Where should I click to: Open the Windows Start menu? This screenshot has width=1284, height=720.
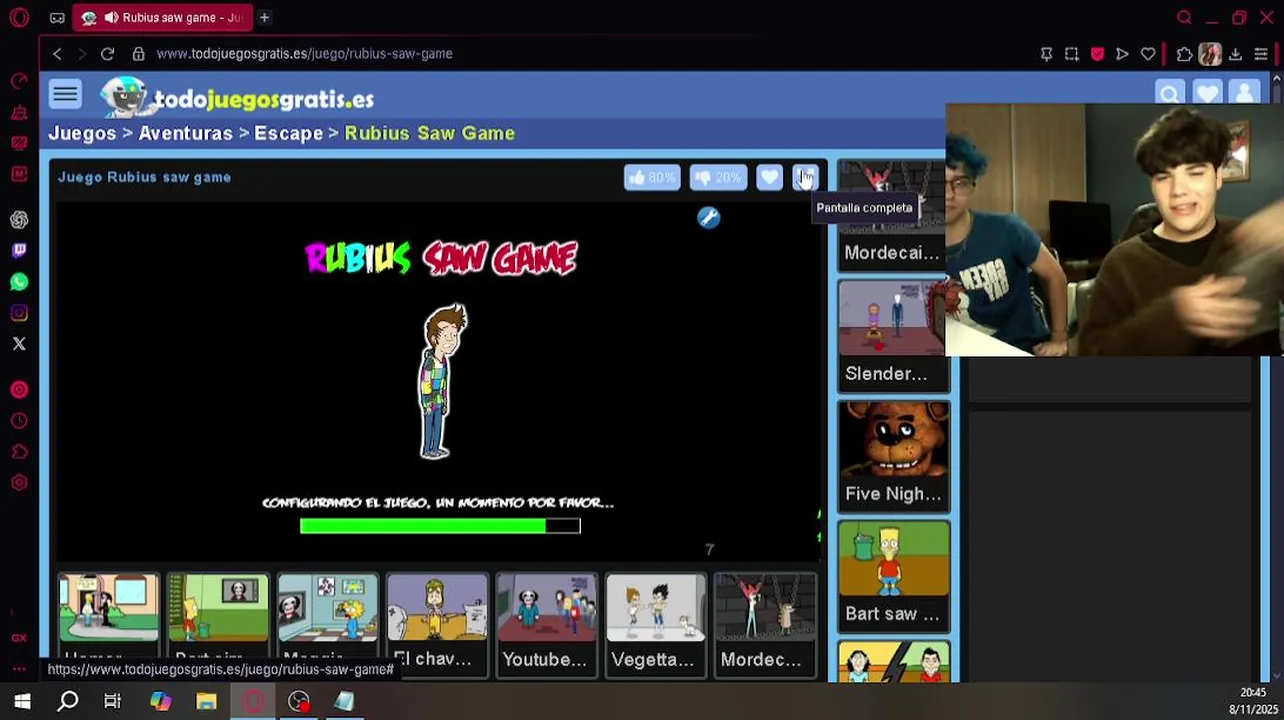[22, 701]
